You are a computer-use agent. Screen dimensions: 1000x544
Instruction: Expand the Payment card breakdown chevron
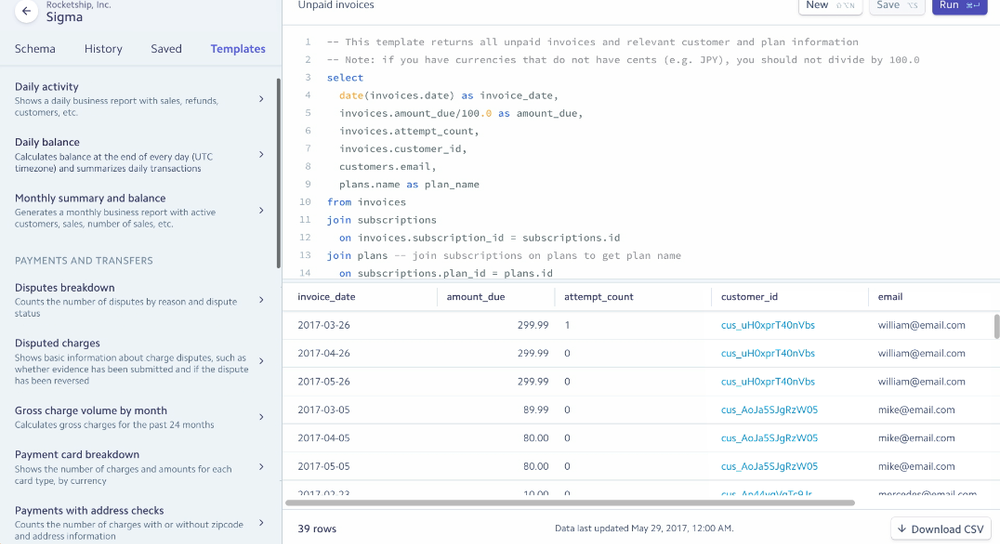261,467
